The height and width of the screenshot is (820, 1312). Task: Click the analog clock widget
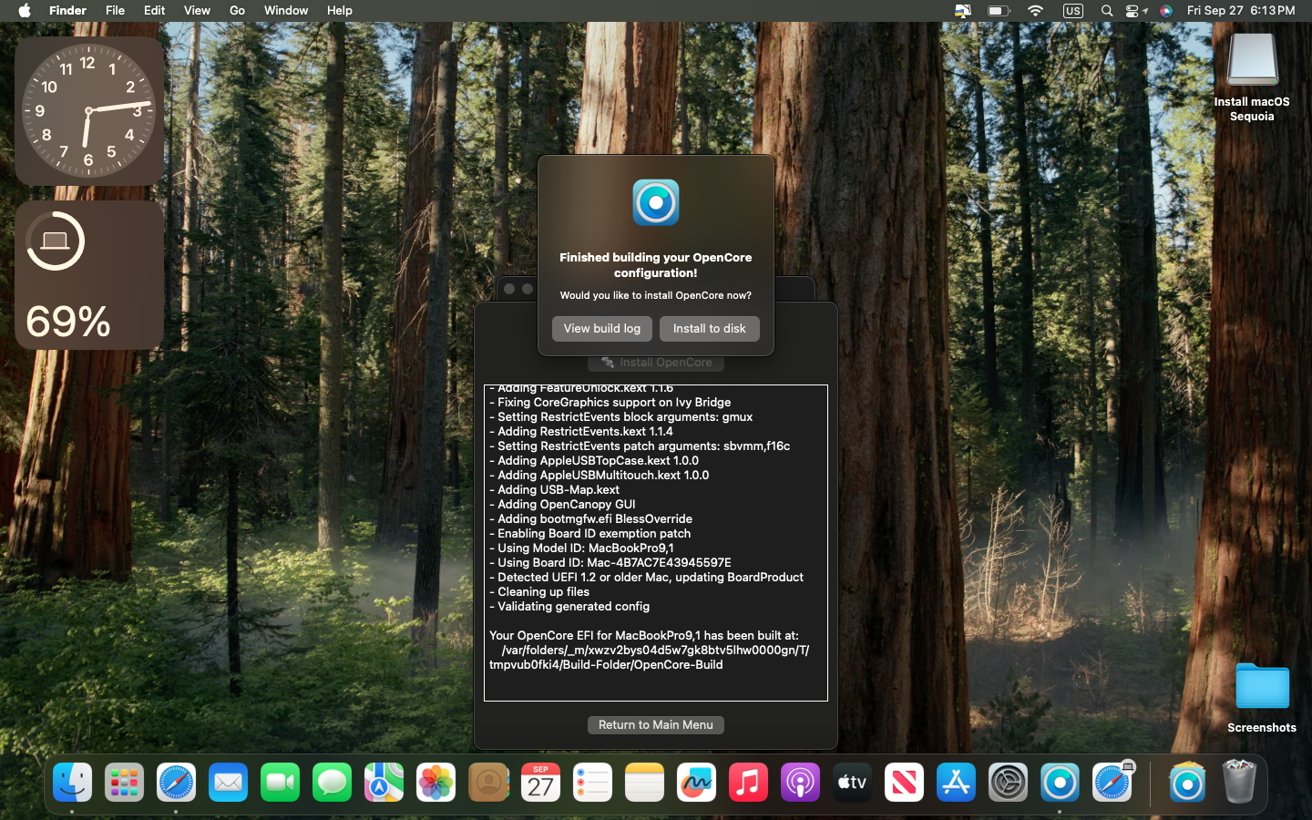coord(89,111)
